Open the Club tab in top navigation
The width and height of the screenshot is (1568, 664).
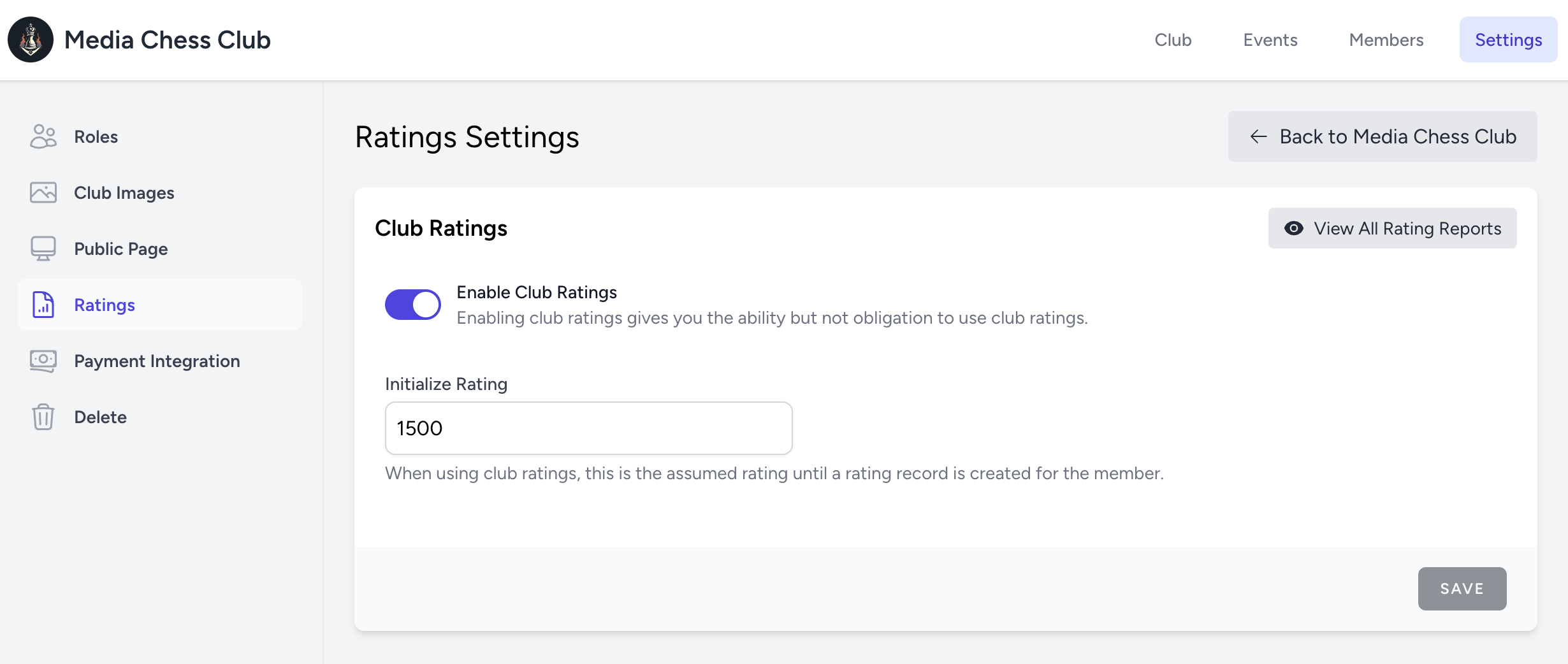click(1173, 40)
